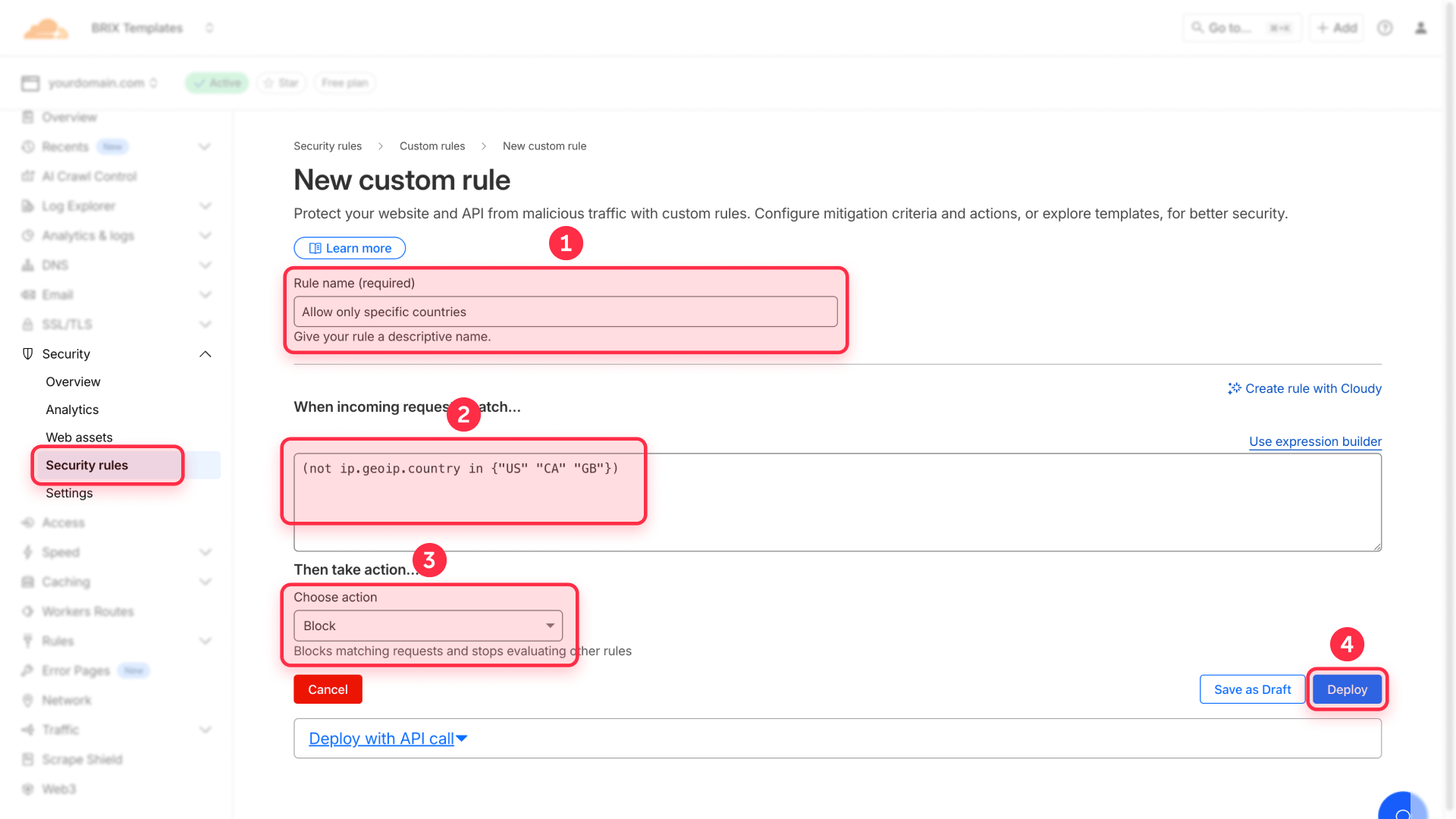Open the help icon in the top bar

pyautogui.click(x=1385, y=27)
